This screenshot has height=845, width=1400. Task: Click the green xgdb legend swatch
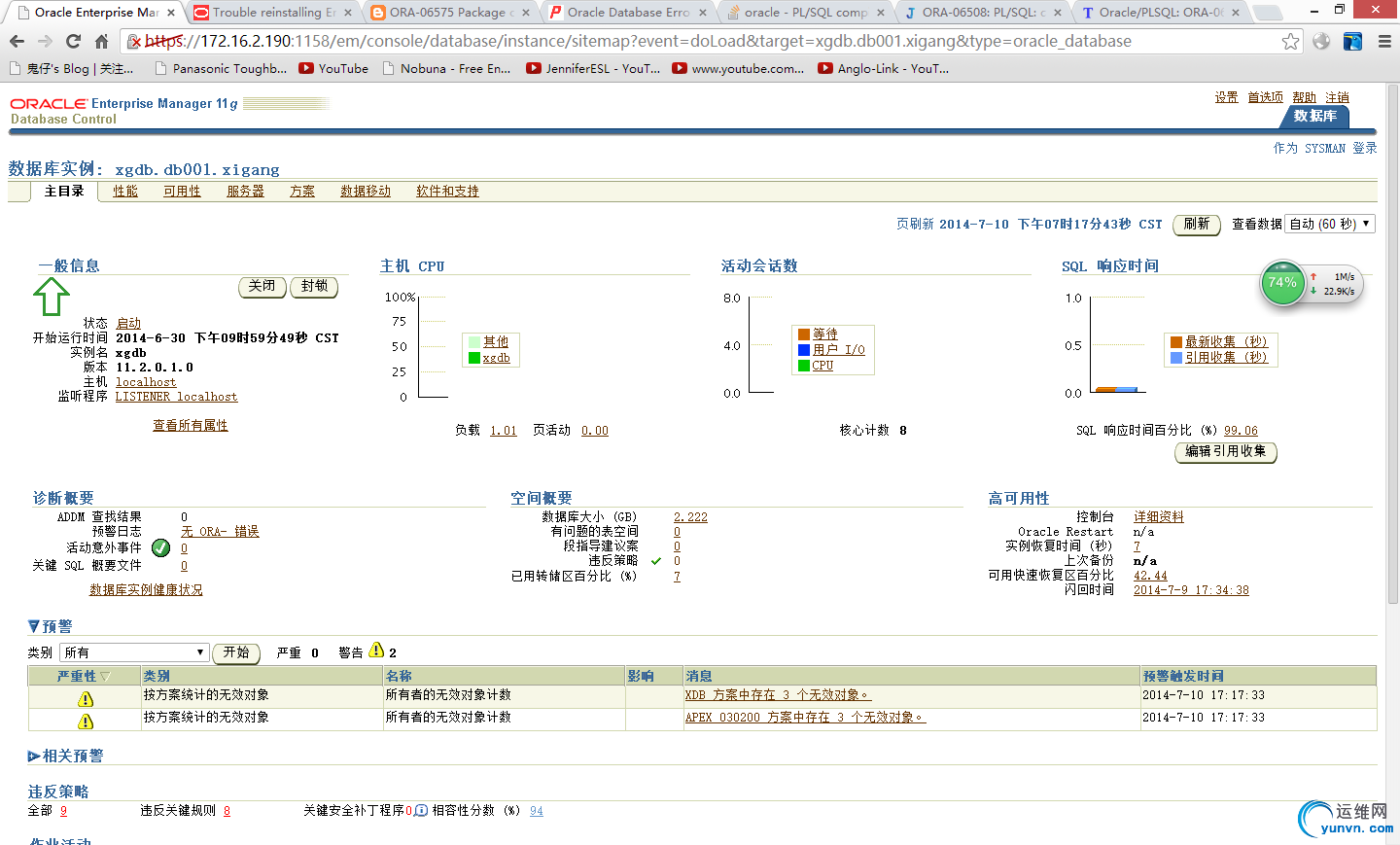(474, 358)
